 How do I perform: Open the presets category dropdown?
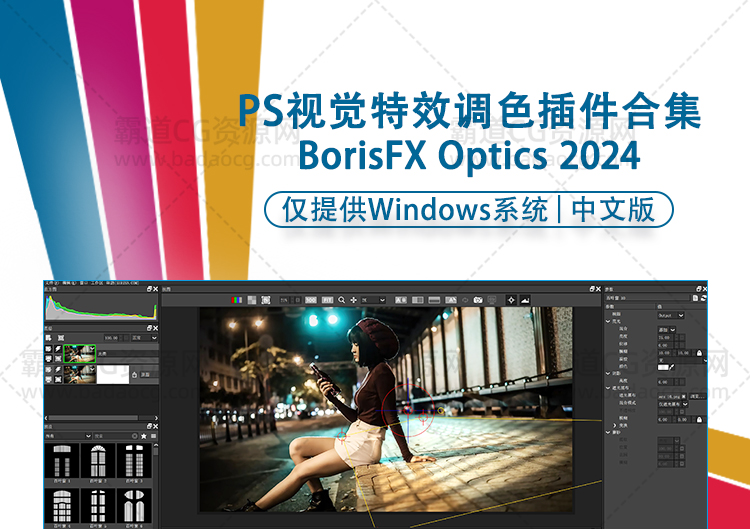click(68, 436)
